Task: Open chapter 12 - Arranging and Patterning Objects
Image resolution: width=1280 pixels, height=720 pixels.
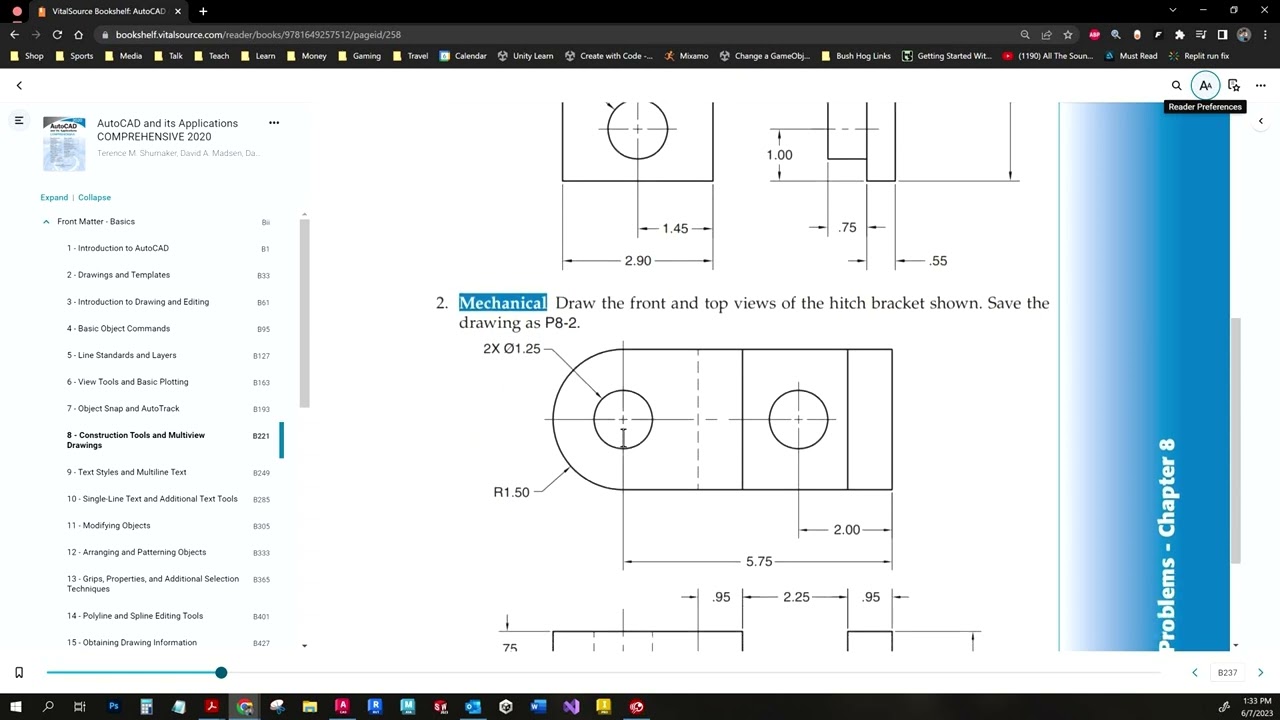Action: tap(137, 552)
